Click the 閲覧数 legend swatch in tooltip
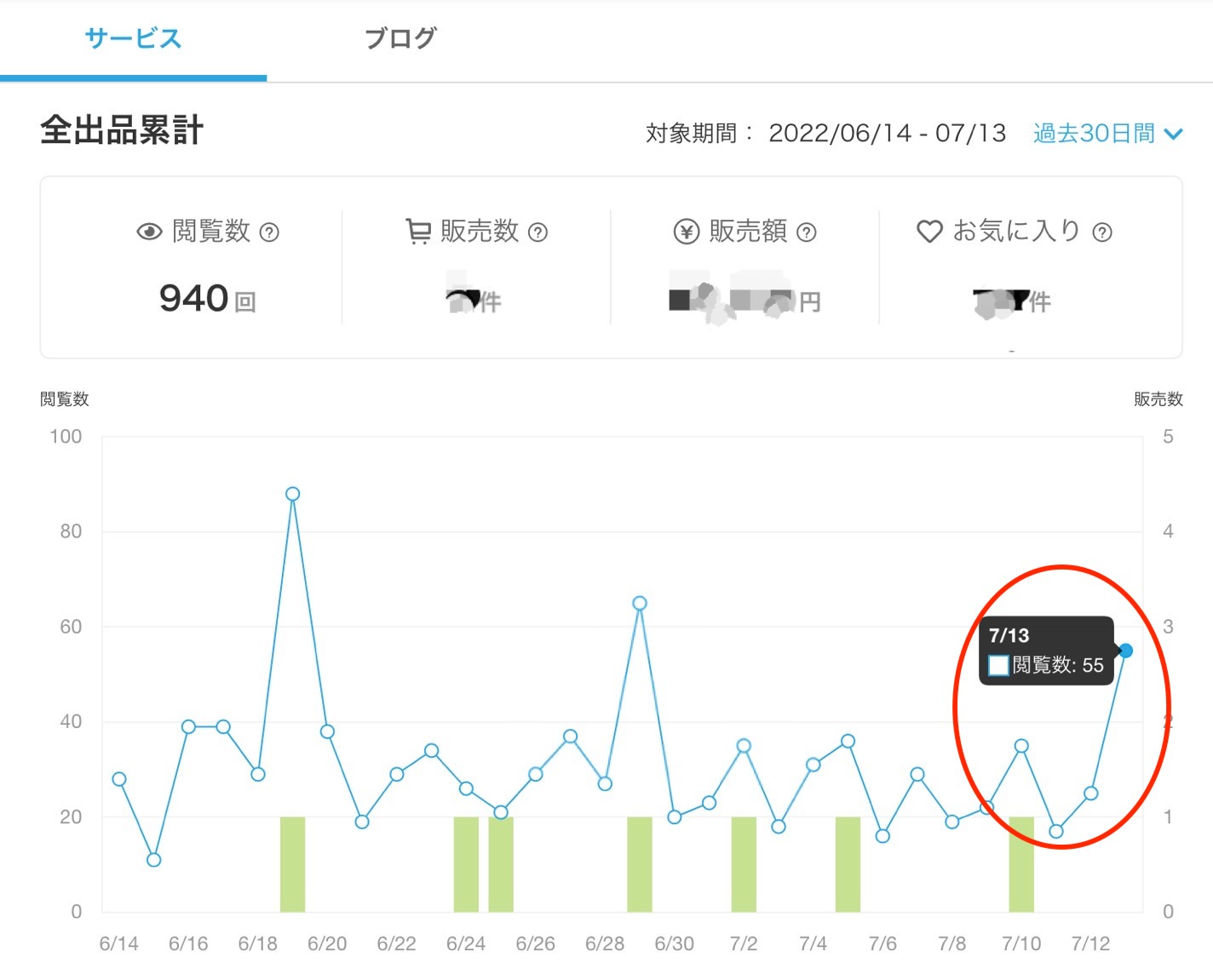Viewport: 1213px width, 980px height. click(998, 666)
